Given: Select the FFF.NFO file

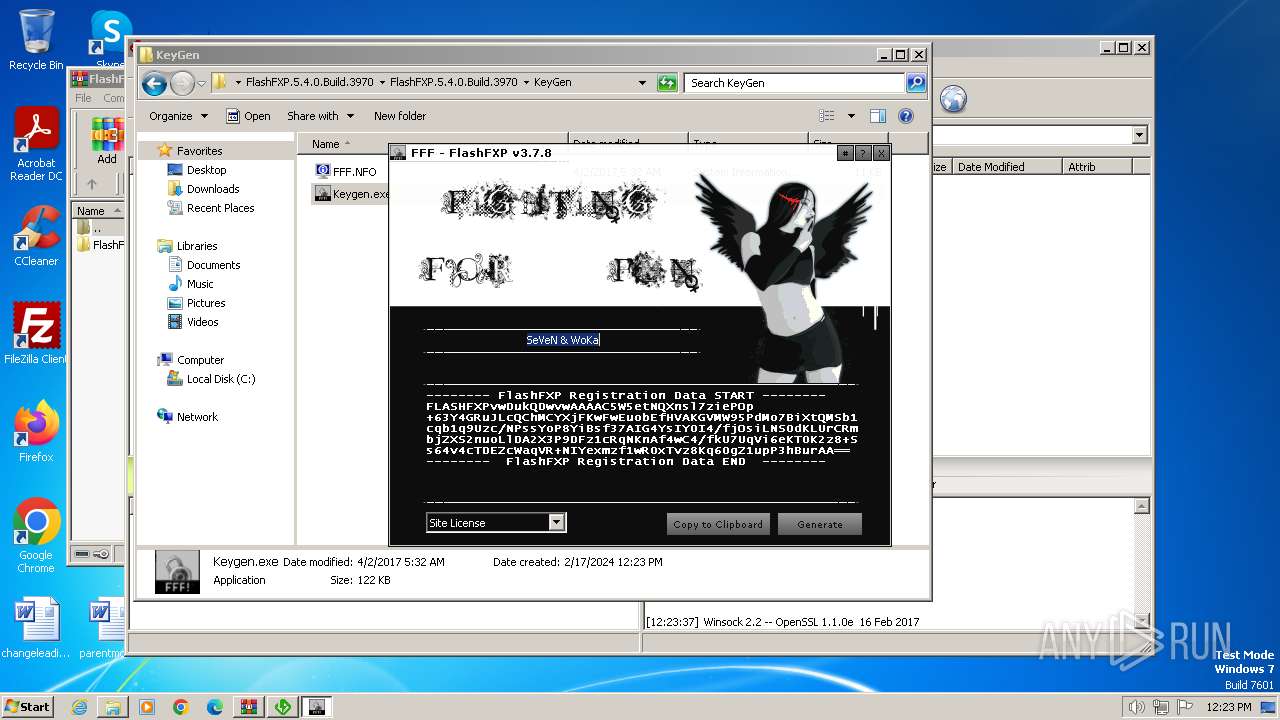Looking at the screenshot, I should [x=354, y=172].
